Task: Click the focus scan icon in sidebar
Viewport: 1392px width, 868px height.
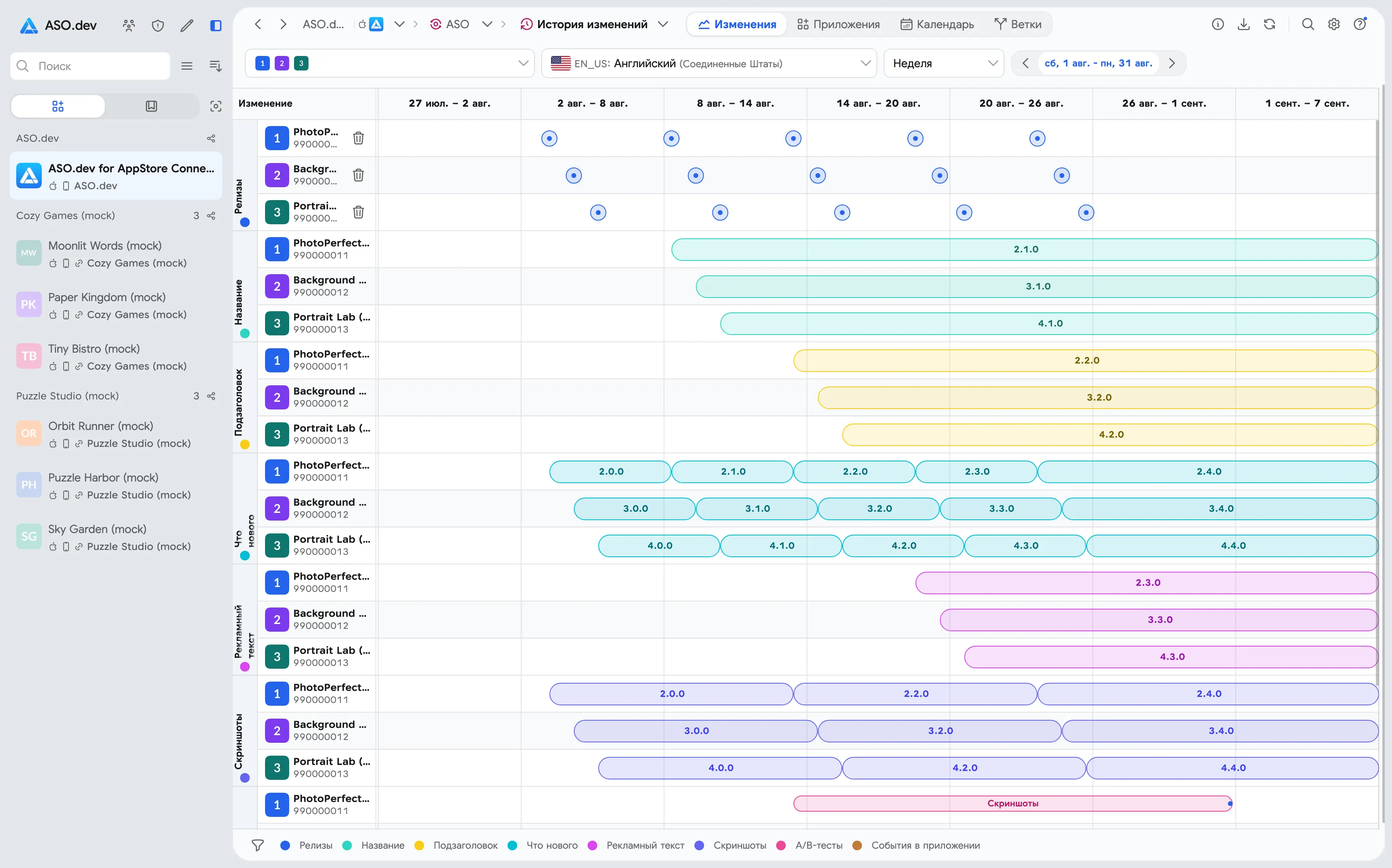Action: point(216,106)
